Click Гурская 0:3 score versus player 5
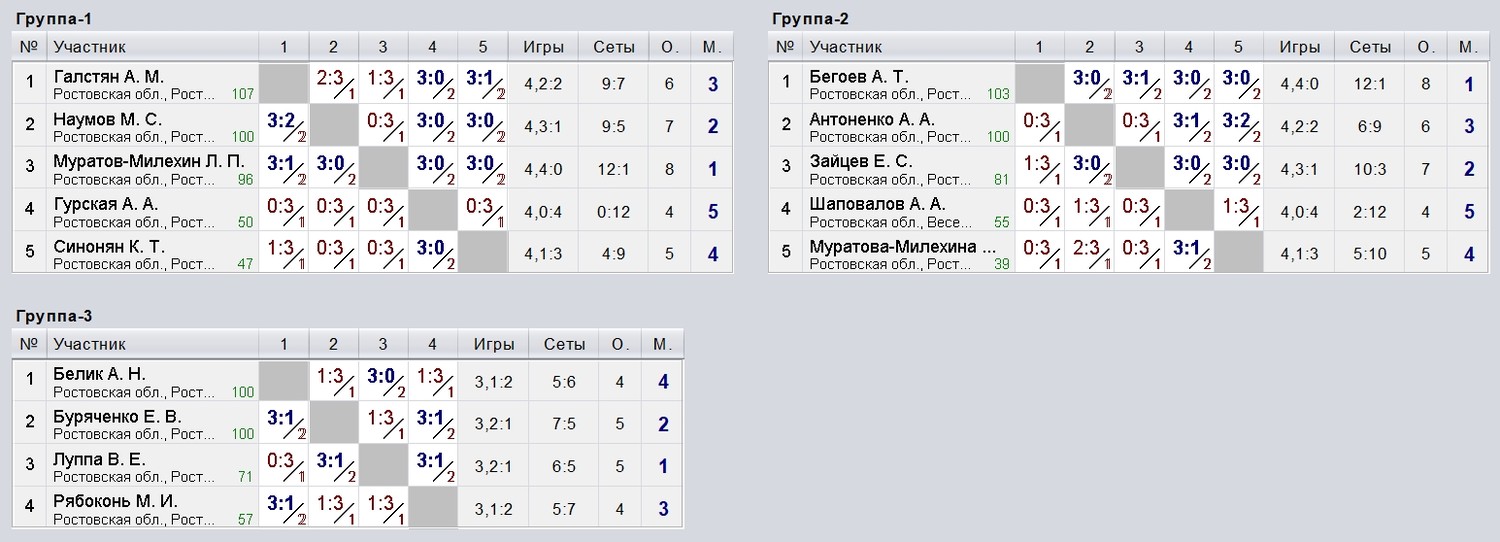This screenshot has height=542, width=1500. (x=483, y=210)
